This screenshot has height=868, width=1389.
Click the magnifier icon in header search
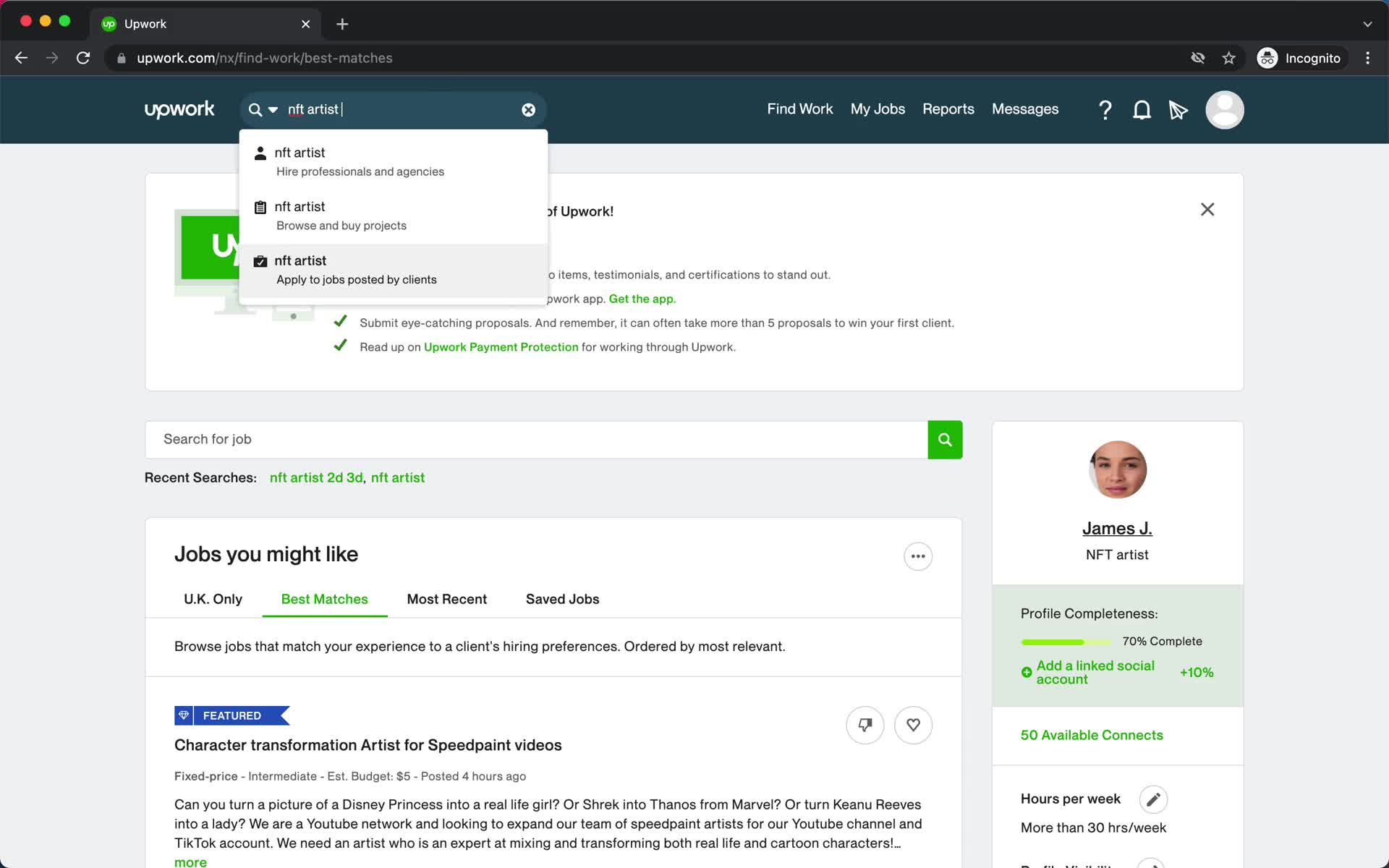[255, 110]
